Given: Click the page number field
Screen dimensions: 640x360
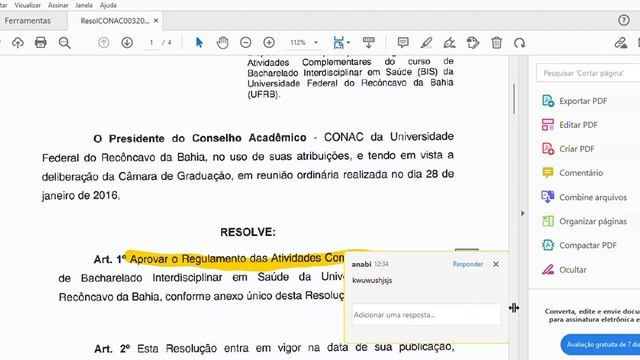Looking at the screenshot, I should pyautogui.click(x=151, y=42).
